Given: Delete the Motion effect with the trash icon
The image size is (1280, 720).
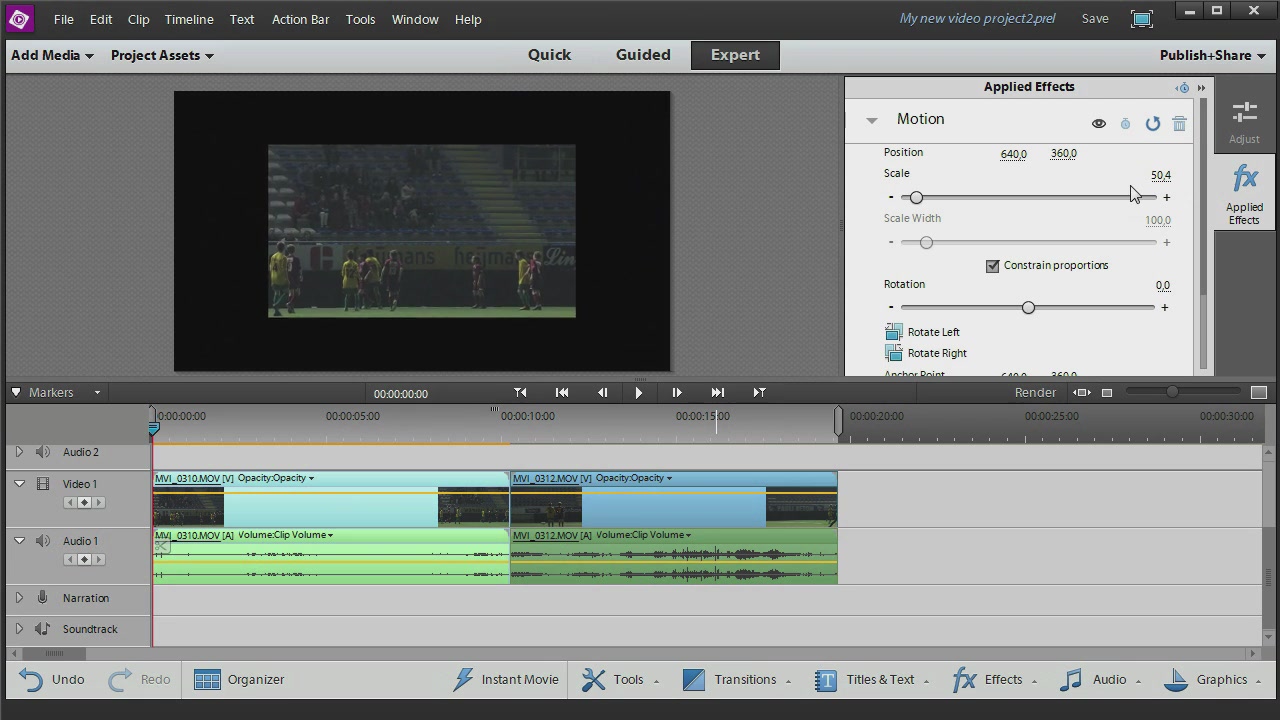Looking at the screenshot, I should tap(1179, 124).
